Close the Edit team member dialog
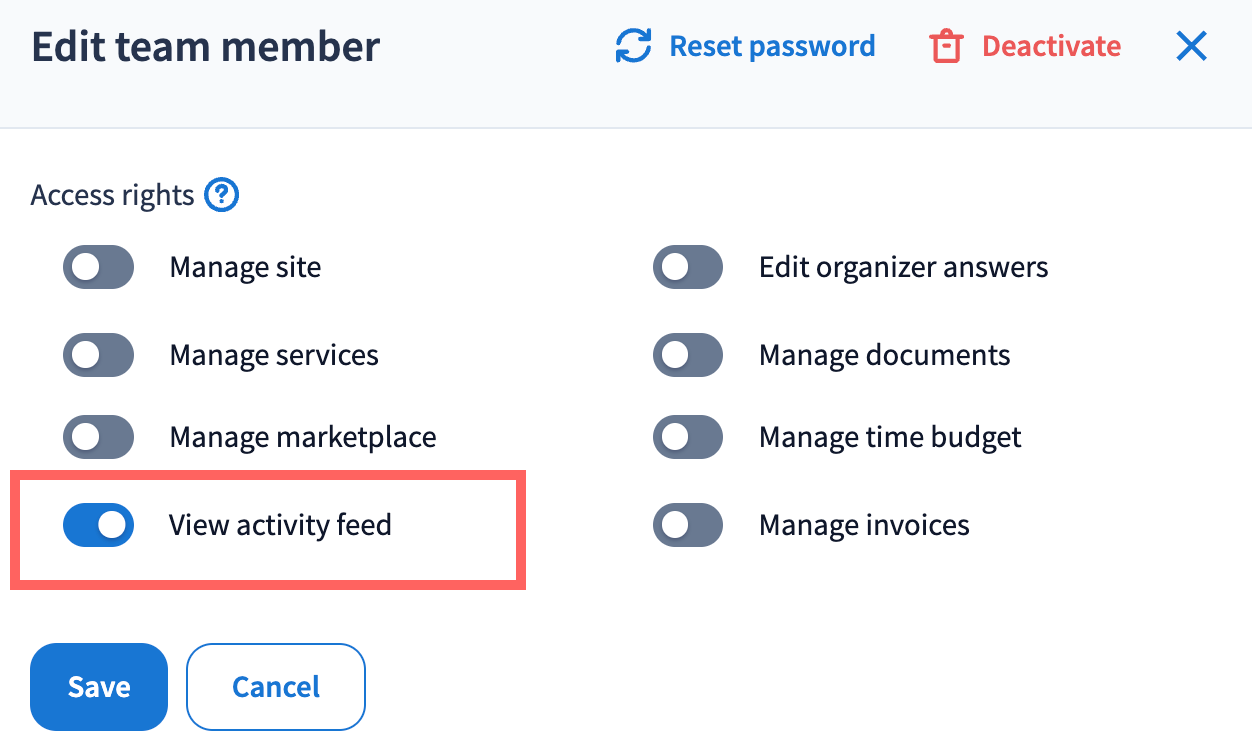This screenshot has width=1252, height=752. tap(1191, 46)
